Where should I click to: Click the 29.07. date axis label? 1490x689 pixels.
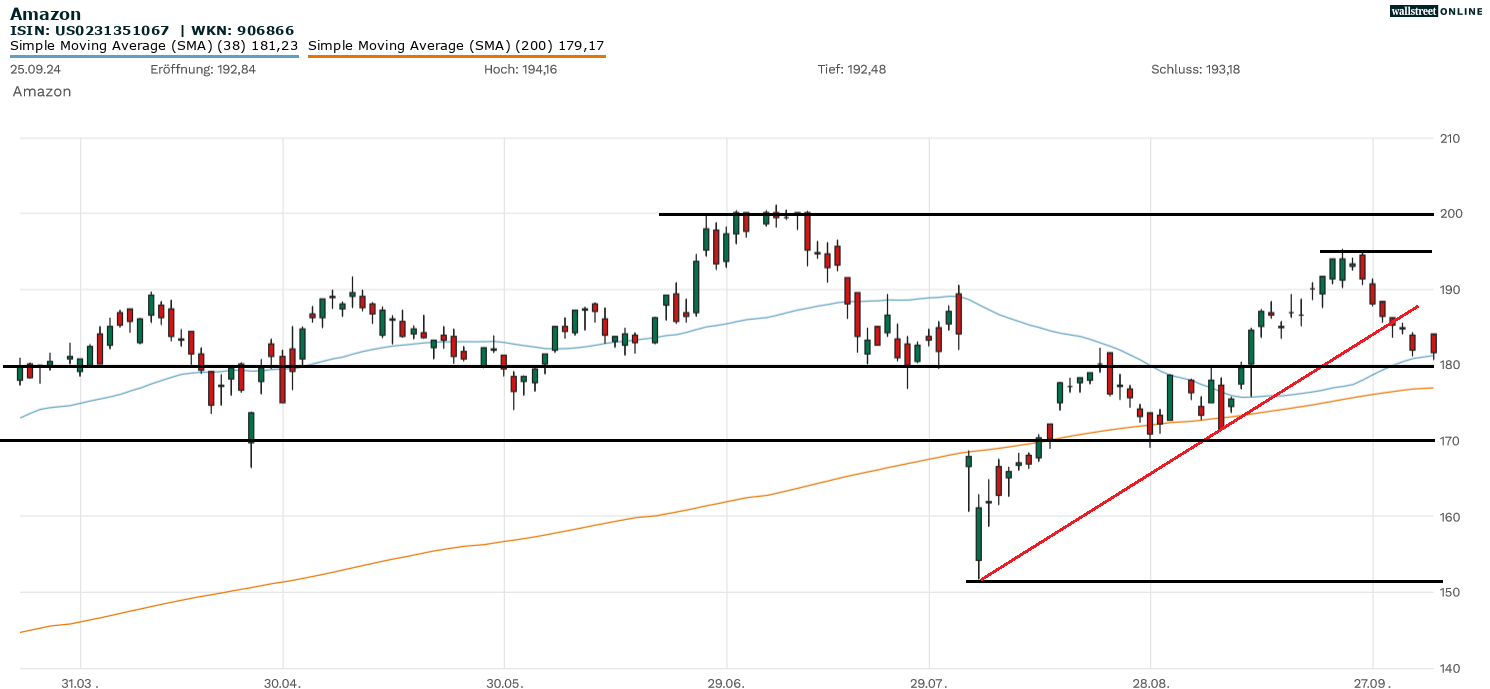click(x=929, y=682)
